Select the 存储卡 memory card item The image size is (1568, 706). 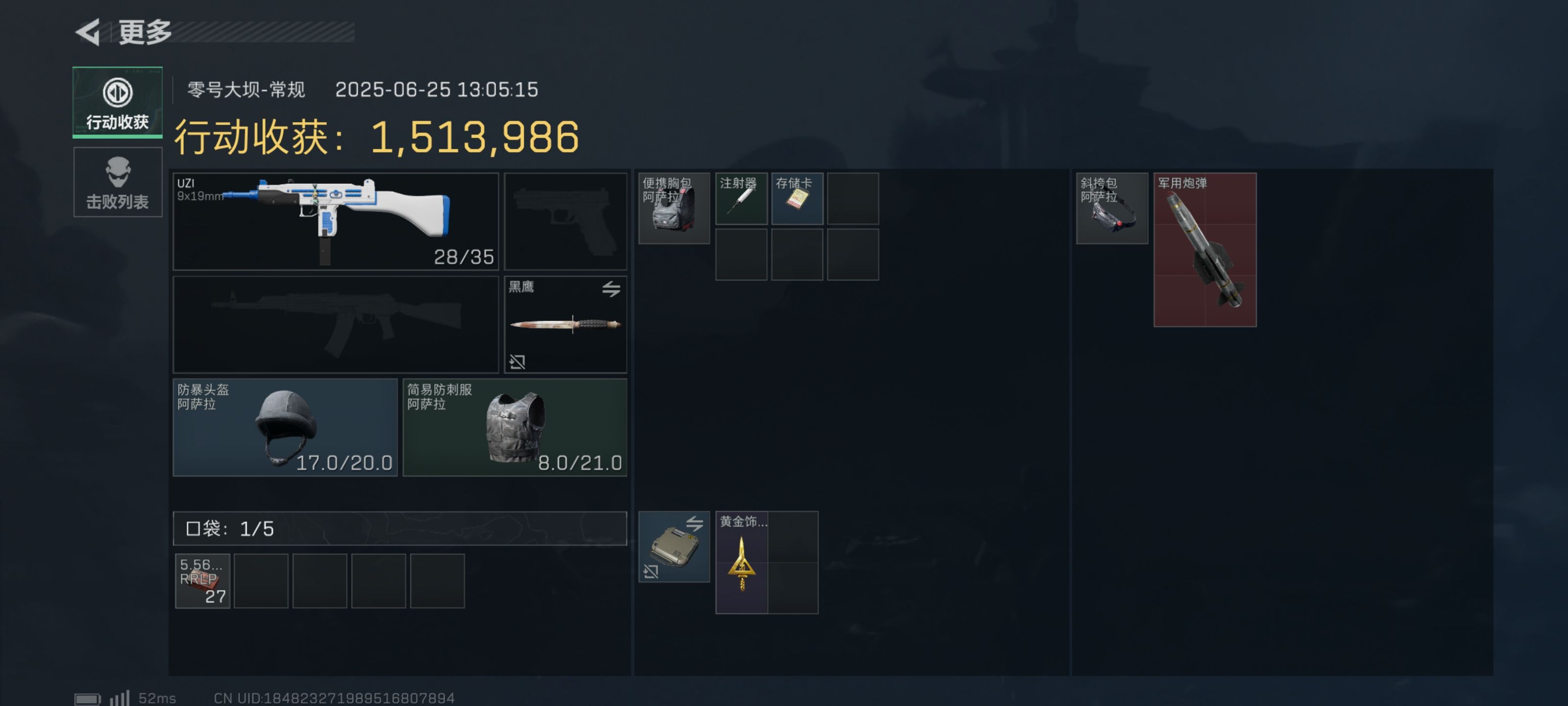coord(797,199)
